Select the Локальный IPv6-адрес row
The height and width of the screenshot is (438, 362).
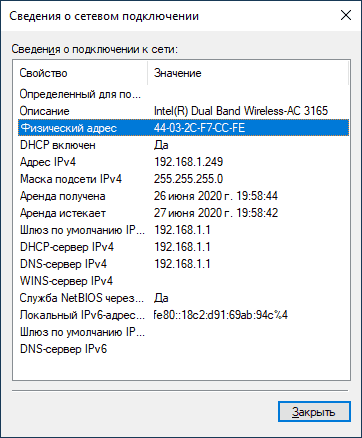[x=183, y=315]
